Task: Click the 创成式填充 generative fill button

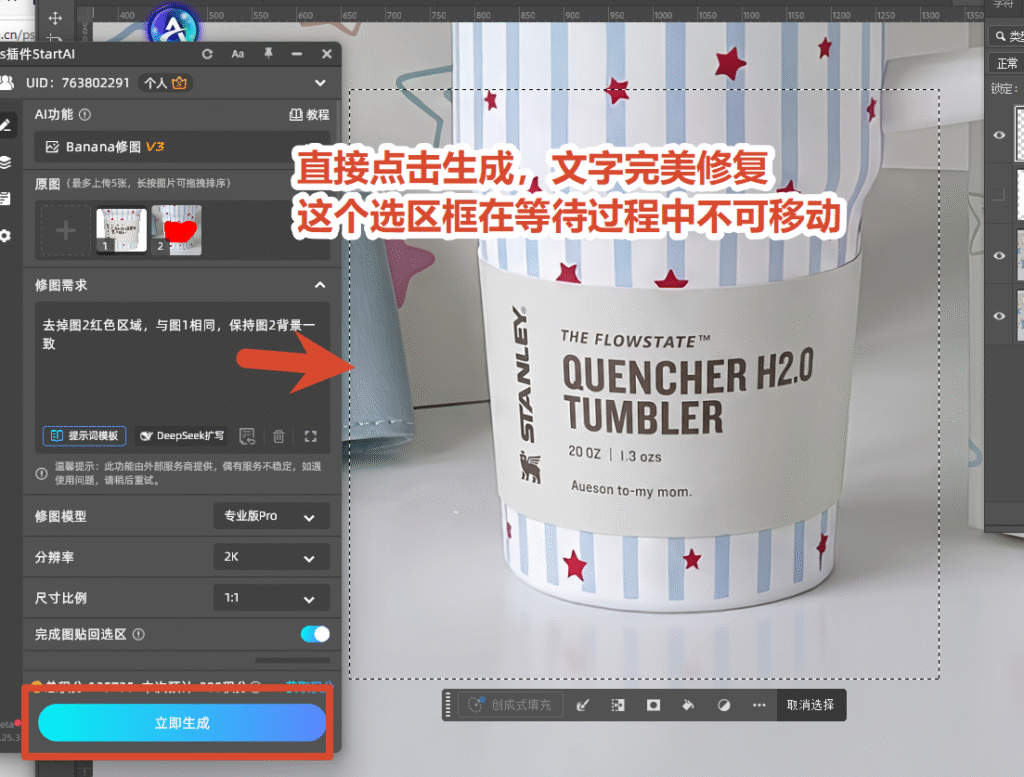Action: click(510, 705)
